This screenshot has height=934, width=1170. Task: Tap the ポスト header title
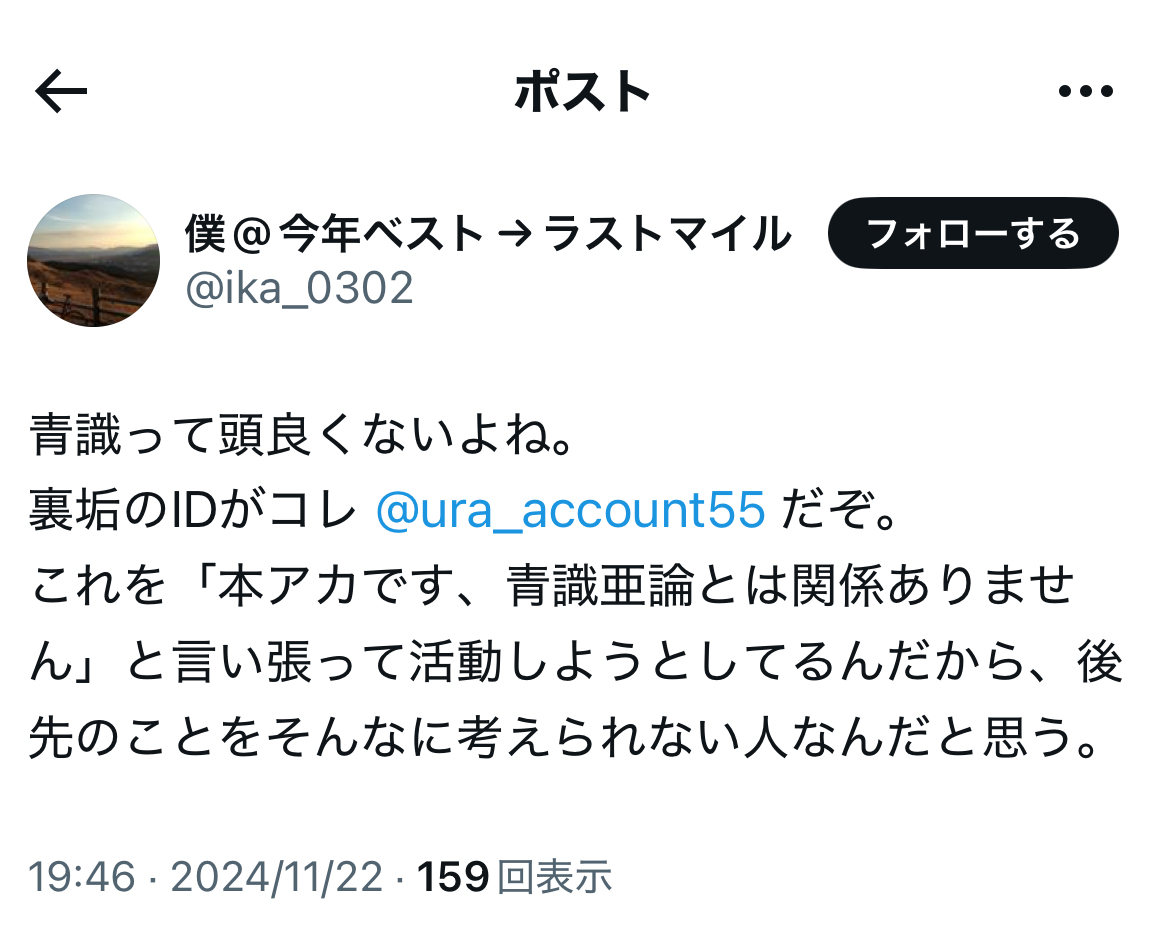[x=583, y=92]
